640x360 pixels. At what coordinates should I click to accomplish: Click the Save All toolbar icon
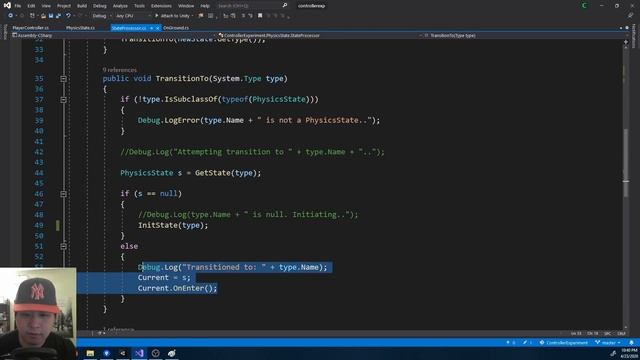58,16
